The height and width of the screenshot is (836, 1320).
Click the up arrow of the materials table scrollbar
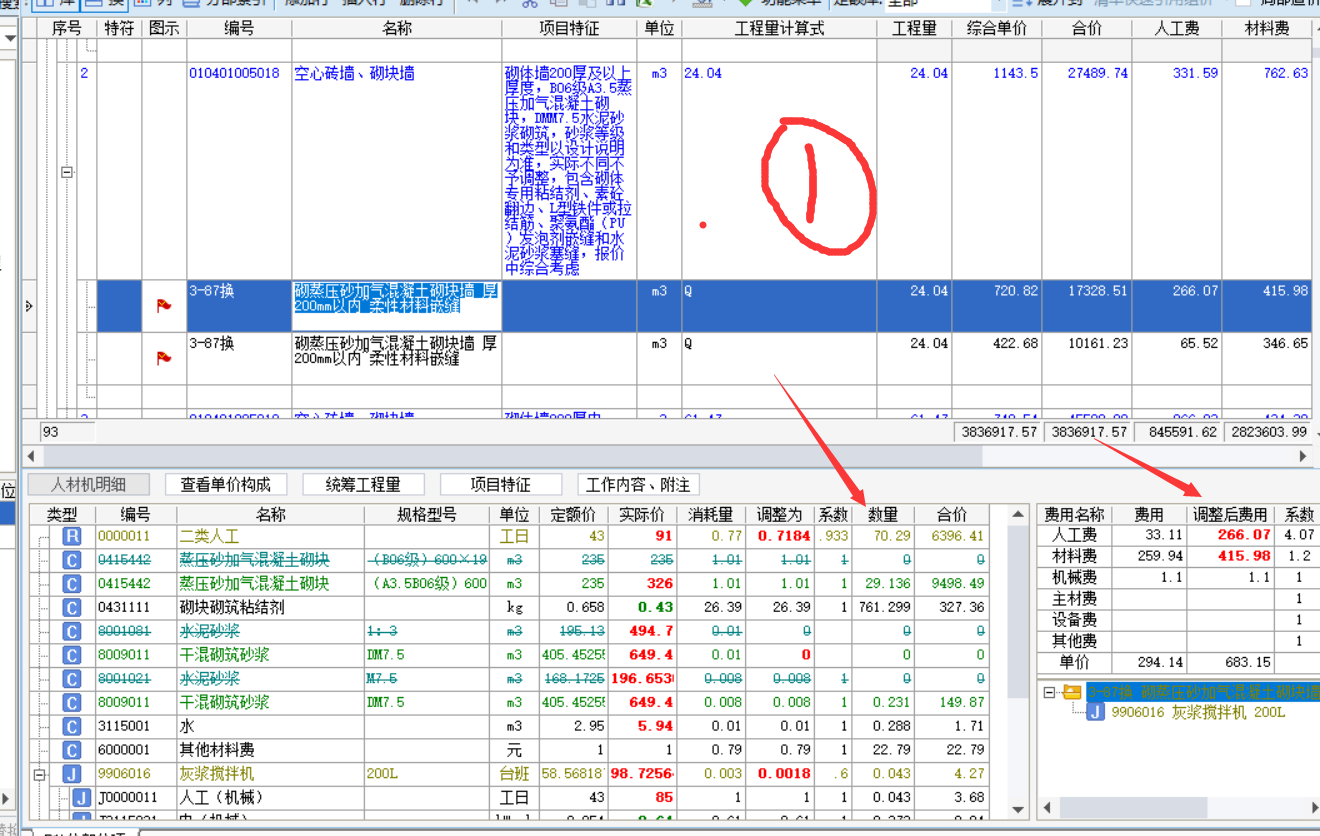pyautogui.click(x=1018, y=515)
